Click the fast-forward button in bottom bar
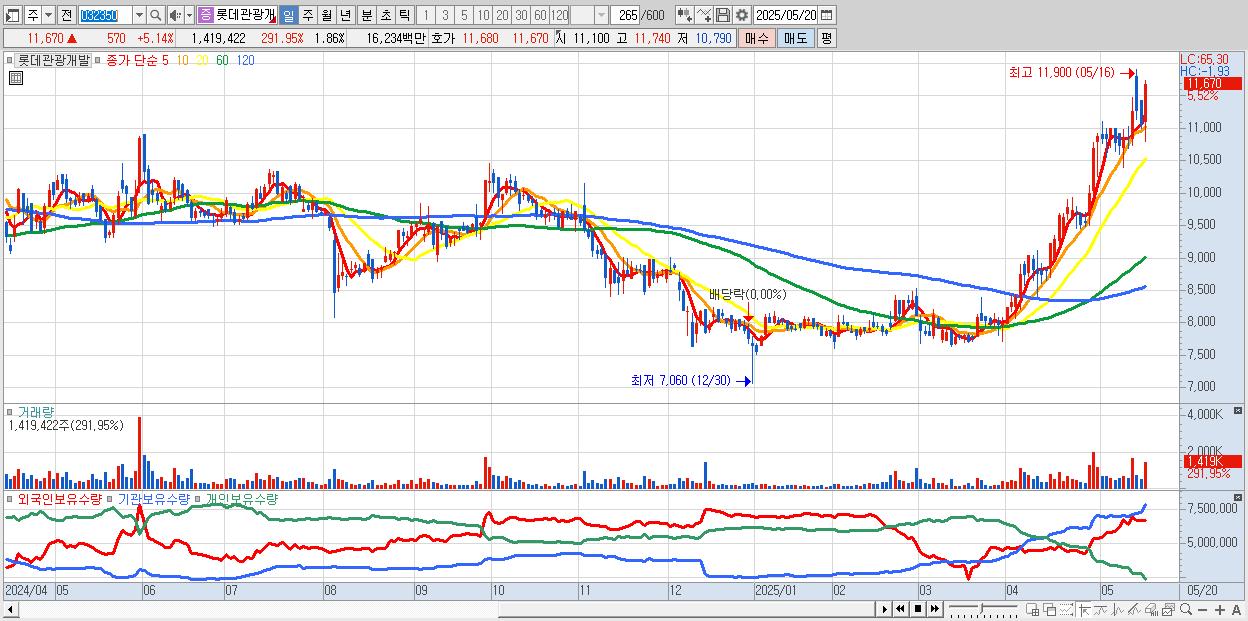The width and height of the screenshot is (1248, 621). tap(934, 609)
